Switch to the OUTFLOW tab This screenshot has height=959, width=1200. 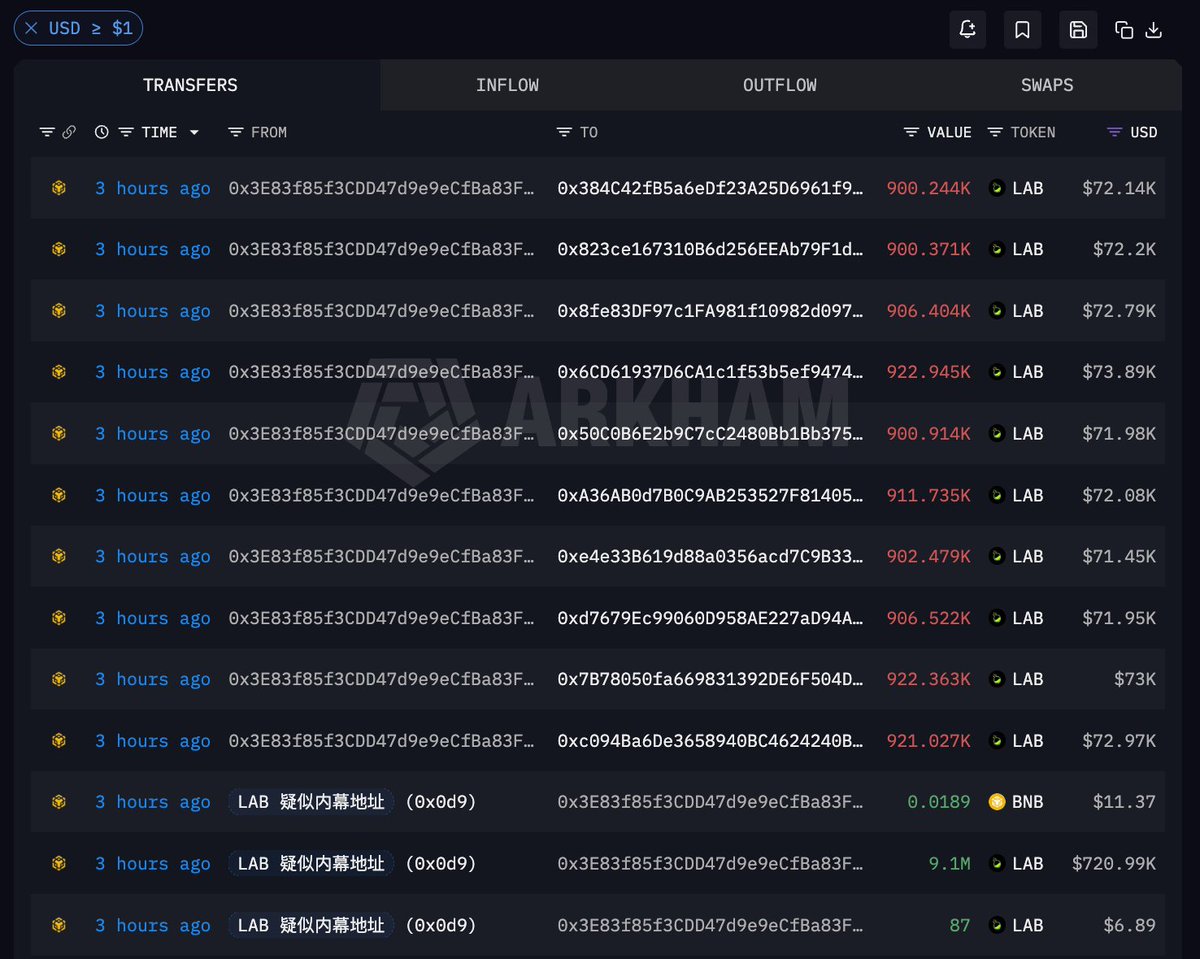pos(779,85)
